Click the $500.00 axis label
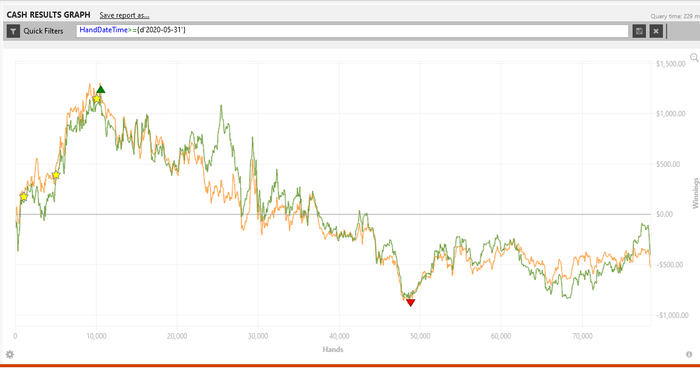This screenshot has width=700, height=391. [668, 164]
